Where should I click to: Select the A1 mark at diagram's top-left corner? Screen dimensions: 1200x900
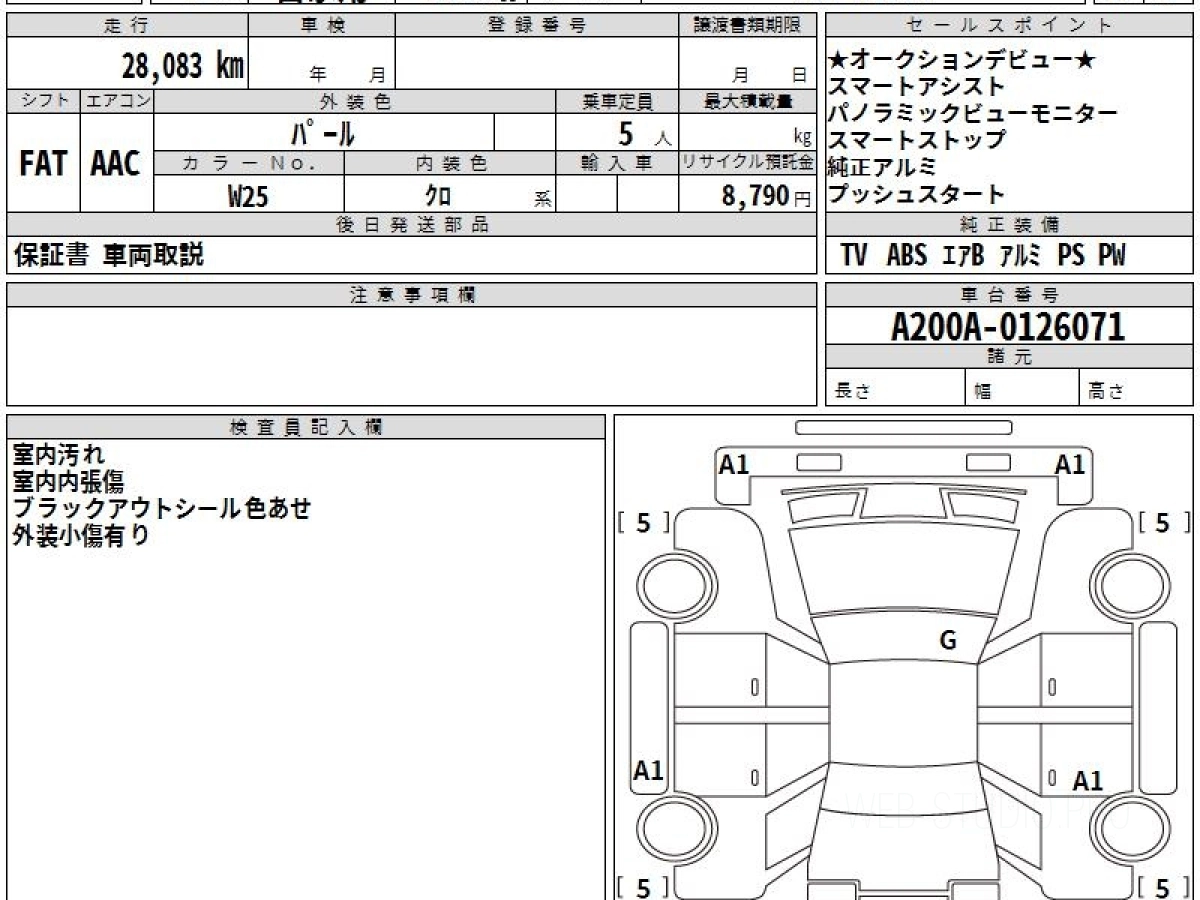735,464
